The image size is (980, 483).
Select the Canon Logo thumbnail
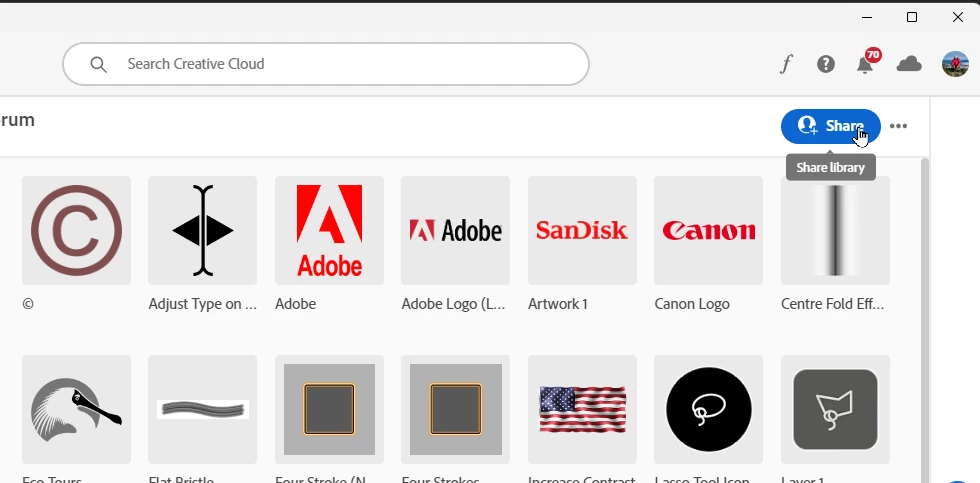[x=709, y=231]
